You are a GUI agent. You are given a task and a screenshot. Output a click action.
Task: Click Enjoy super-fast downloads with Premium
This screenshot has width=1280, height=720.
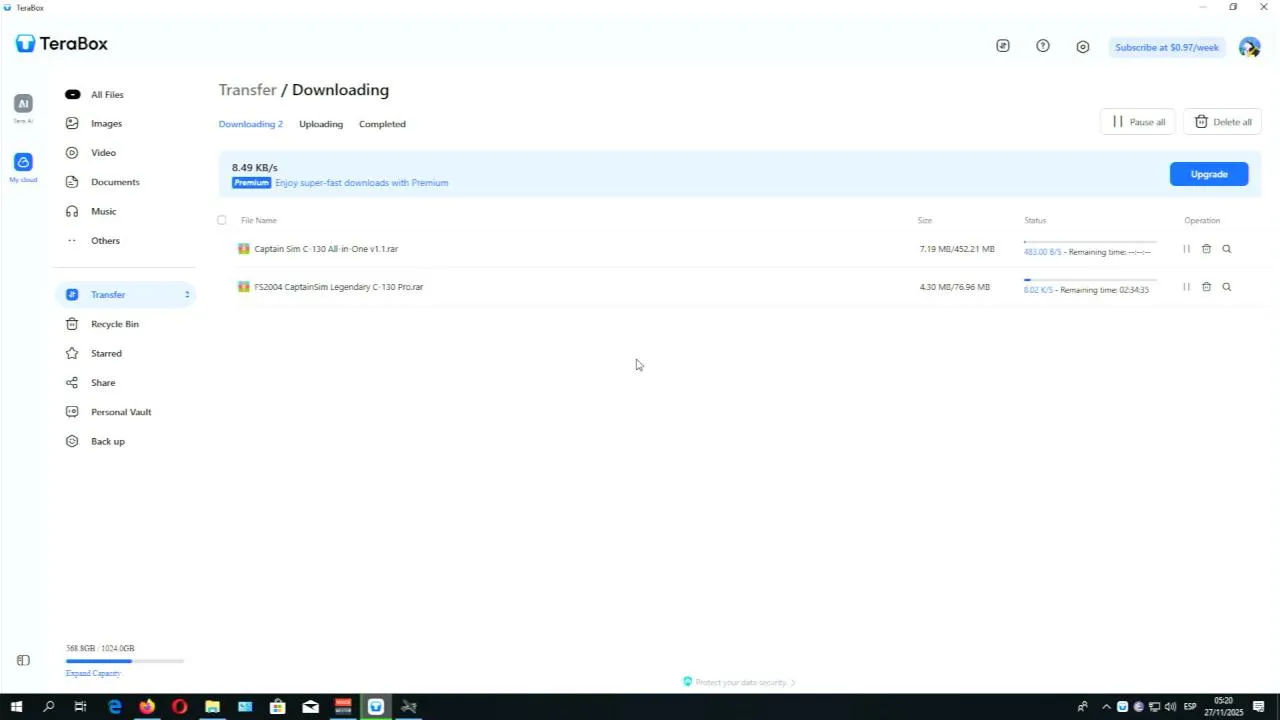tap(362, 183)
